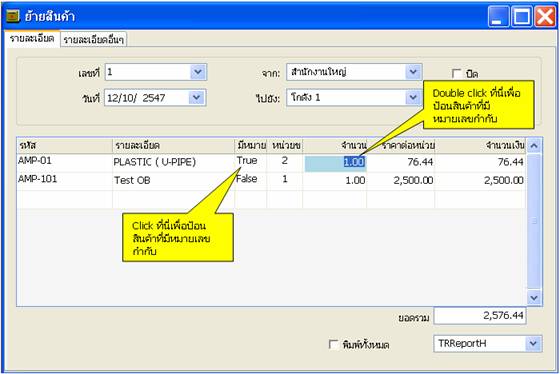Click the scrollbar up arrow of the grid
The width and height of the screenshot is (560, 374).
pos(534,146)
